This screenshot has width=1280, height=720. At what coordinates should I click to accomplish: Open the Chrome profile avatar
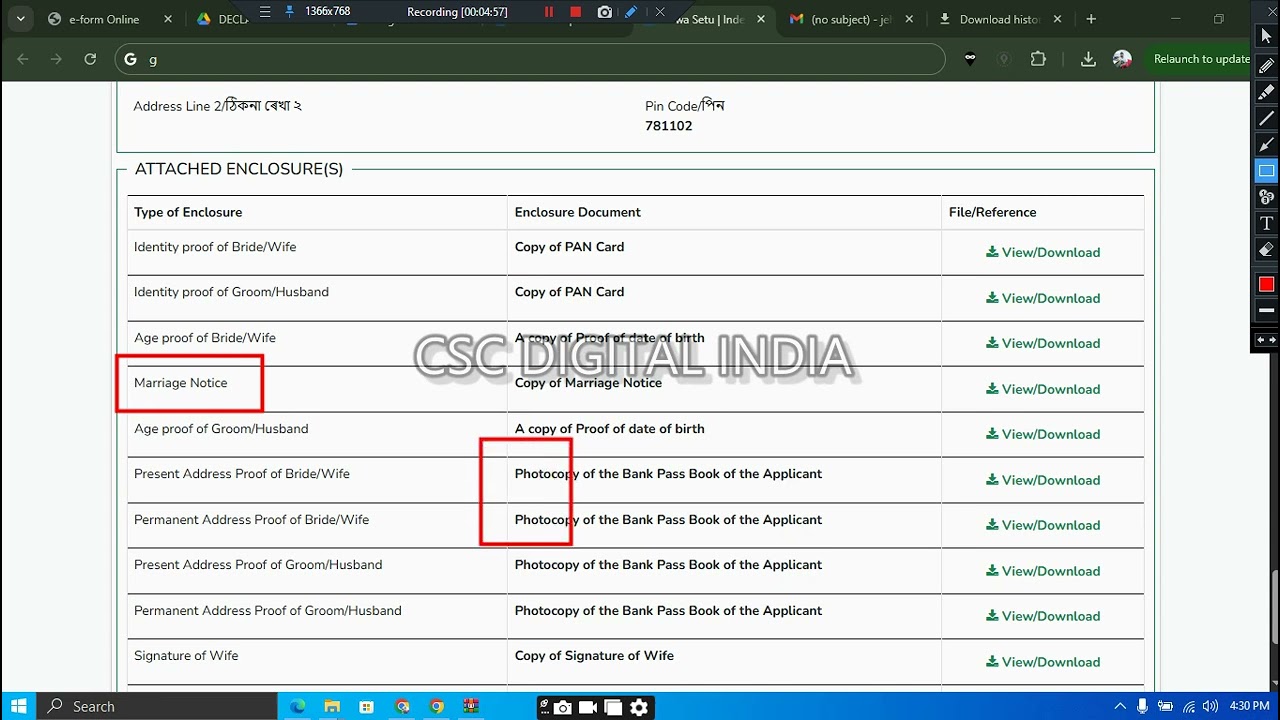[1122, 59]
